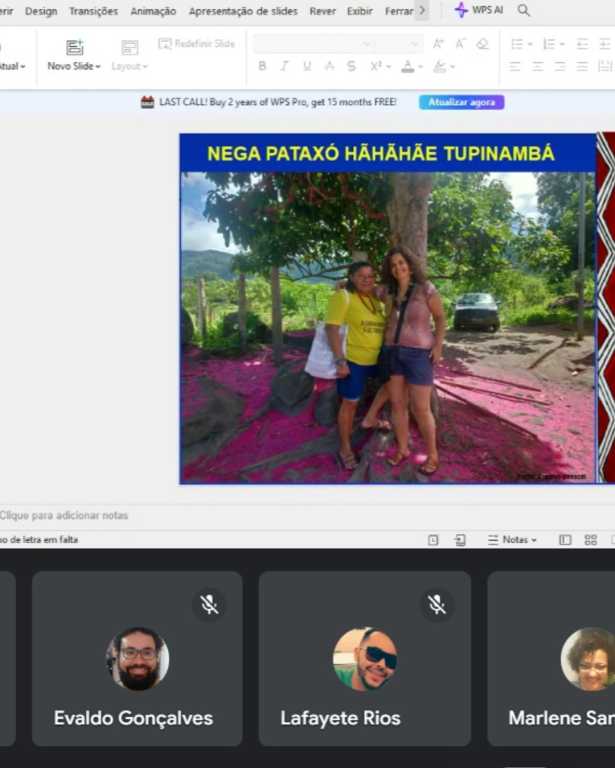Switch to normal view icon in status bar

565,540
